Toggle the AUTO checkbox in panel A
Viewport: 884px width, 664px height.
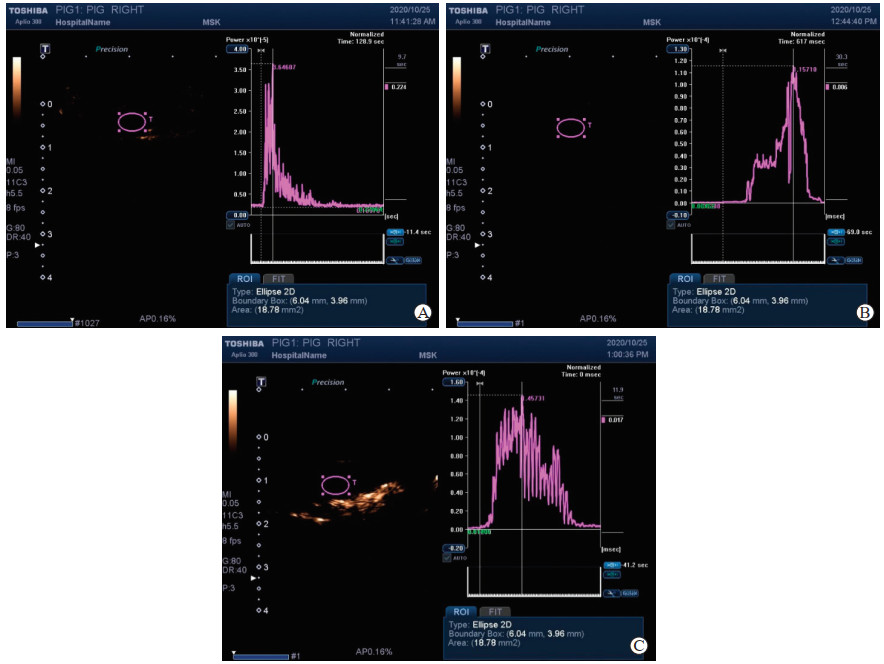coord(231,224)
